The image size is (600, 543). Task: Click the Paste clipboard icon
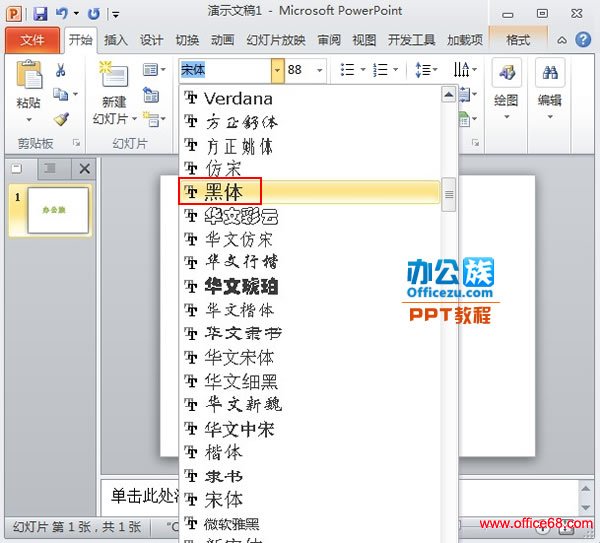29,74
